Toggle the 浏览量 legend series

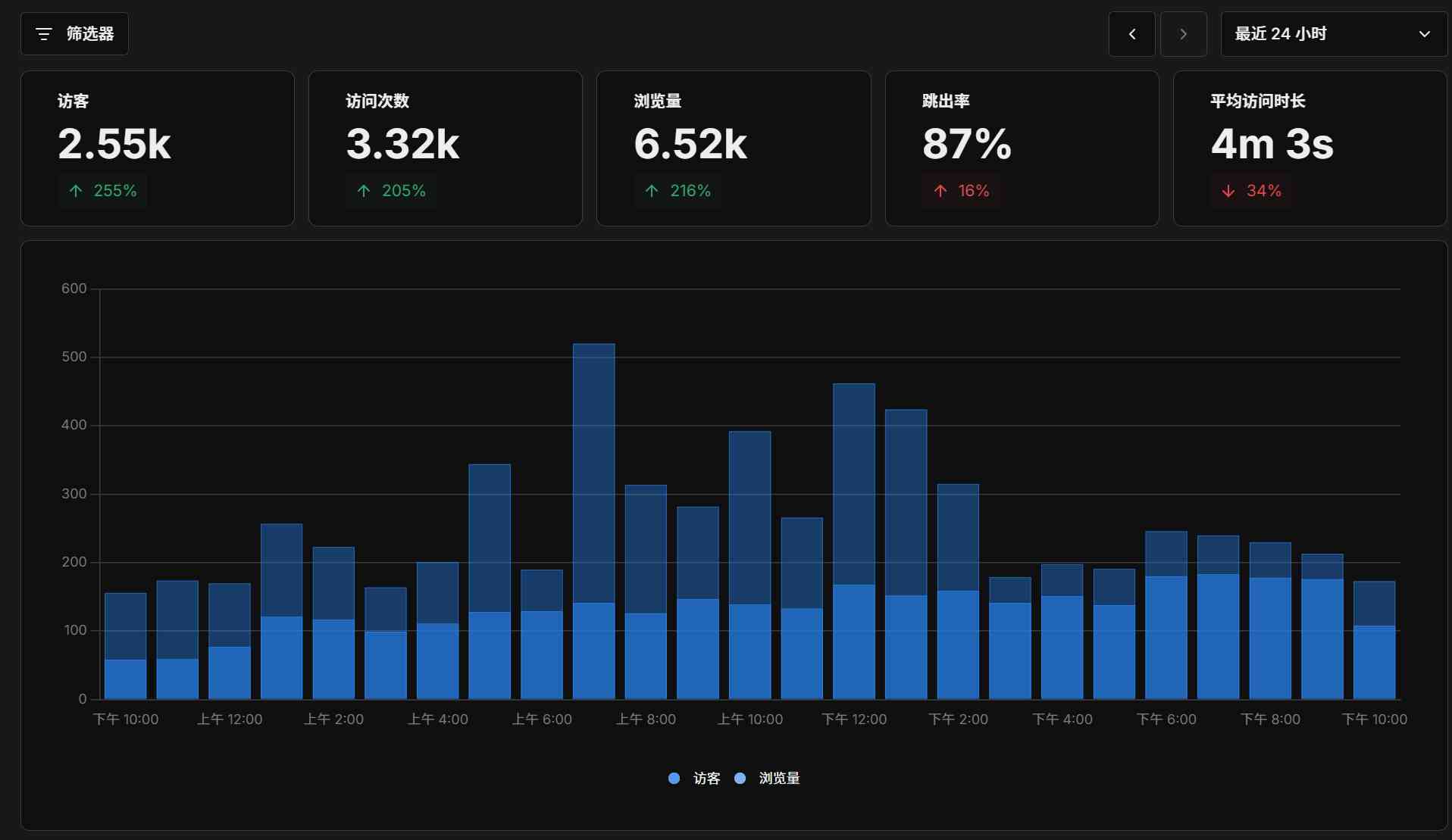pos(779,779)
